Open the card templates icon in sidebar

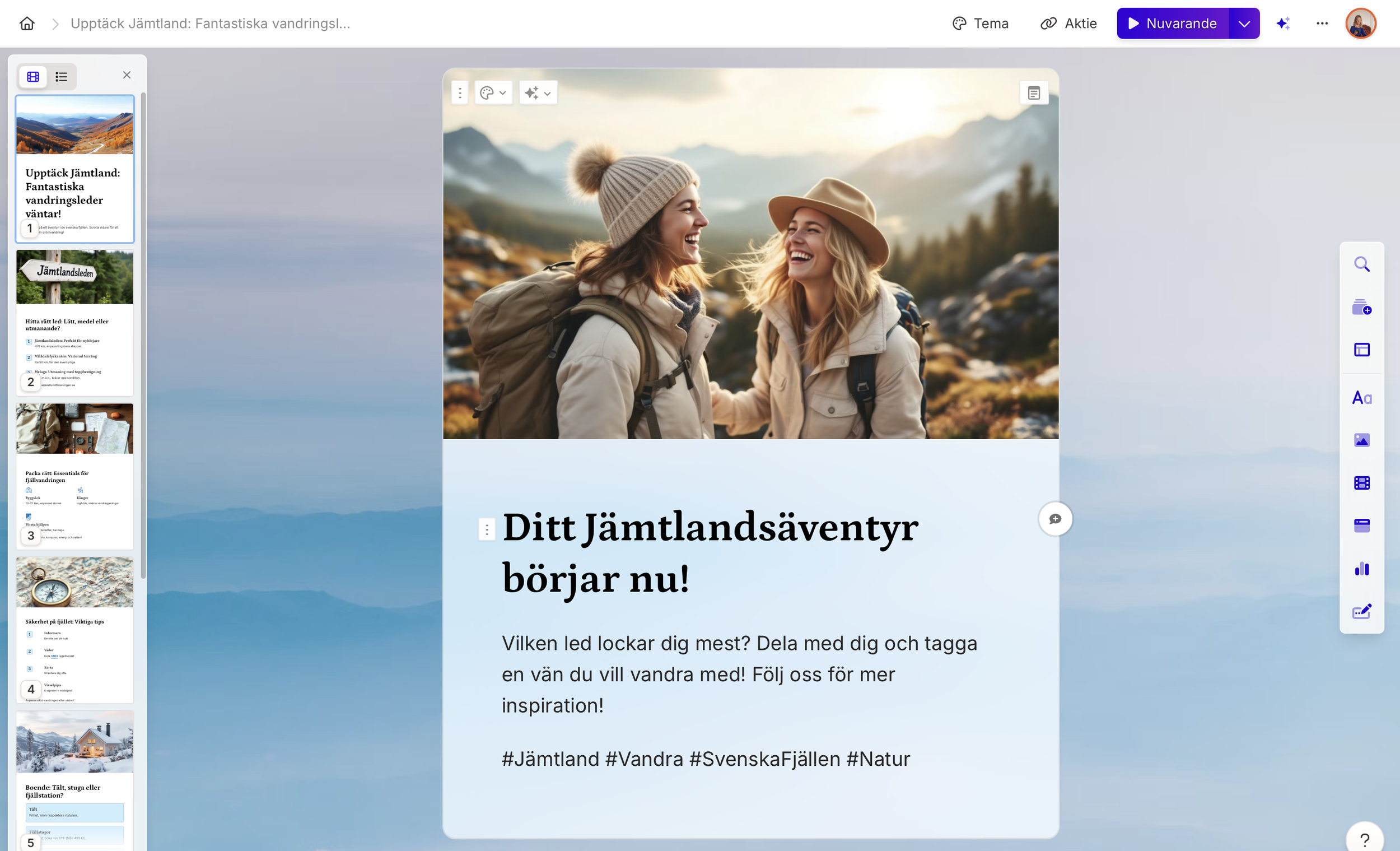pyautogui.click(x=1361, y=308)
